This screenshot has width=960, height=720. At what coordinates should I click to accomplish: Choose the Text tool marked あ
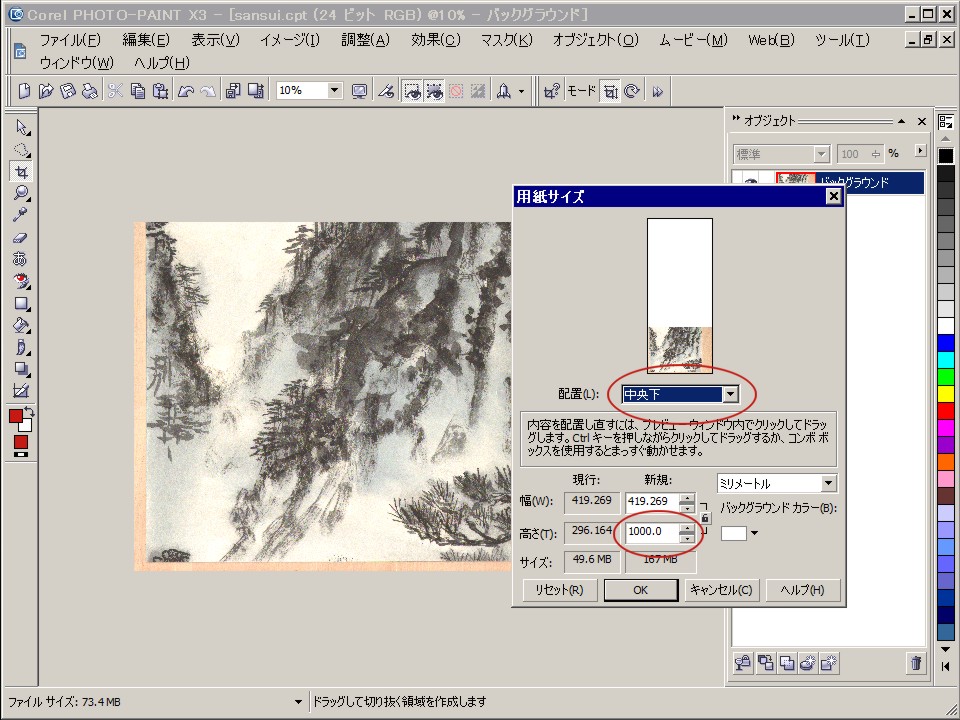coord(21,260)
